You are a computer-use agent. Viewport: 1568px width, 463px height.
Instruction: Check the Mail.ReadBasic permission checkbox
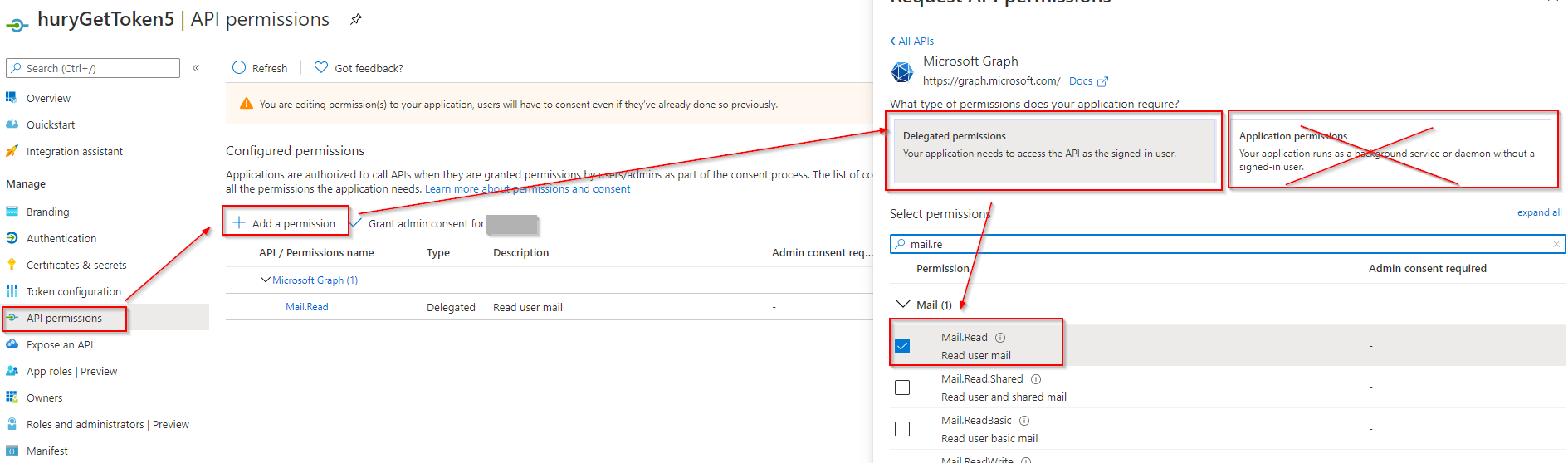[902, 429]
